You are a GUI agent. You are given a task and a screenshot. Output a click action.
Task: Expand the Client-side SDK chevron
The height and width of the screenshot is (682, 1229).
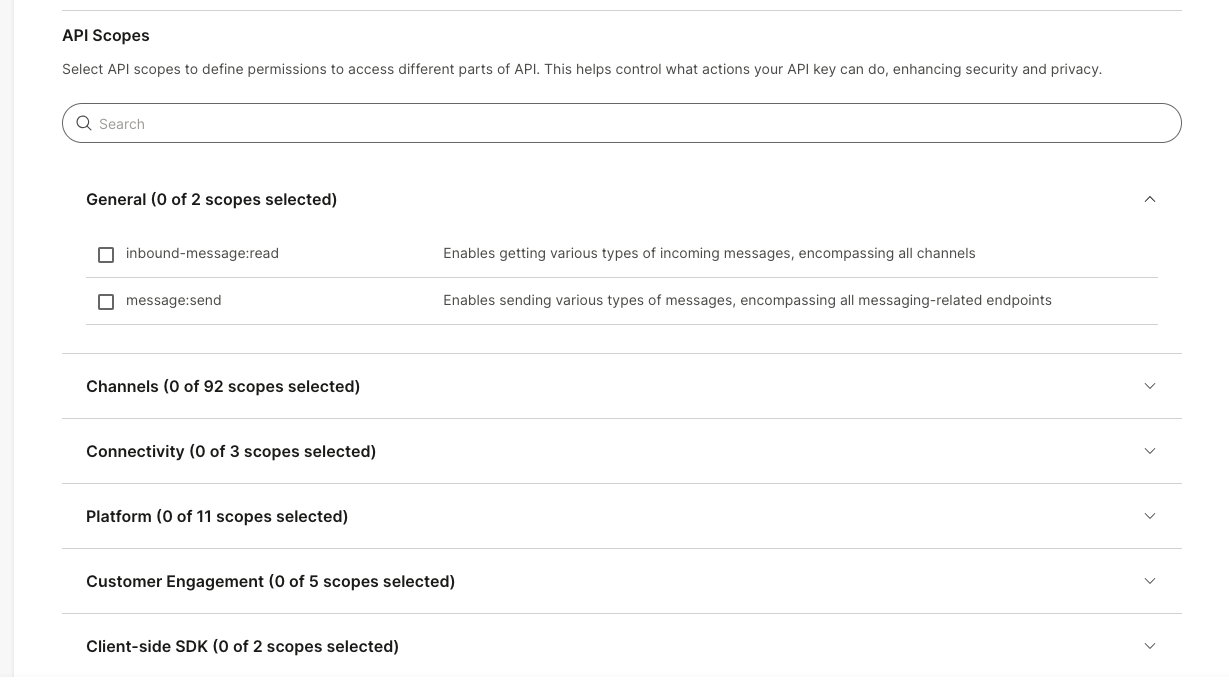point(1149,646)
